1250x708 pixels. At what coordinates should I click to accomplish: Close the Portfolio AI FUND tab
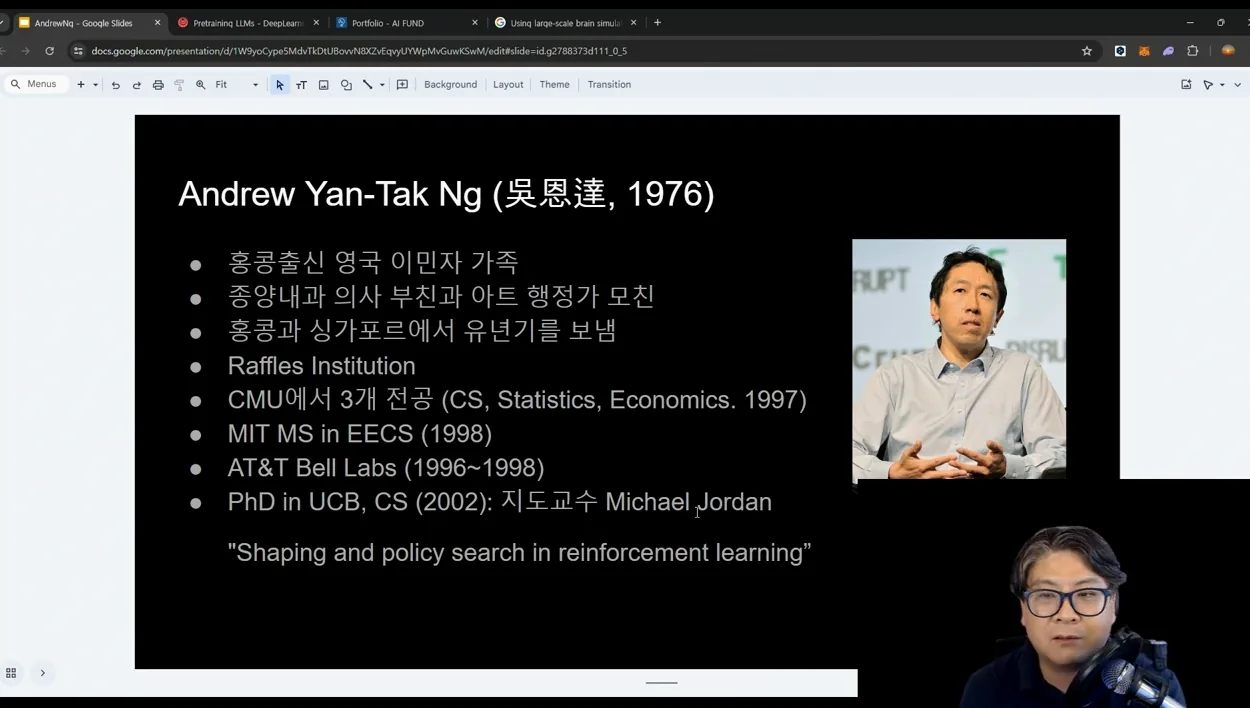pos(474,23)
